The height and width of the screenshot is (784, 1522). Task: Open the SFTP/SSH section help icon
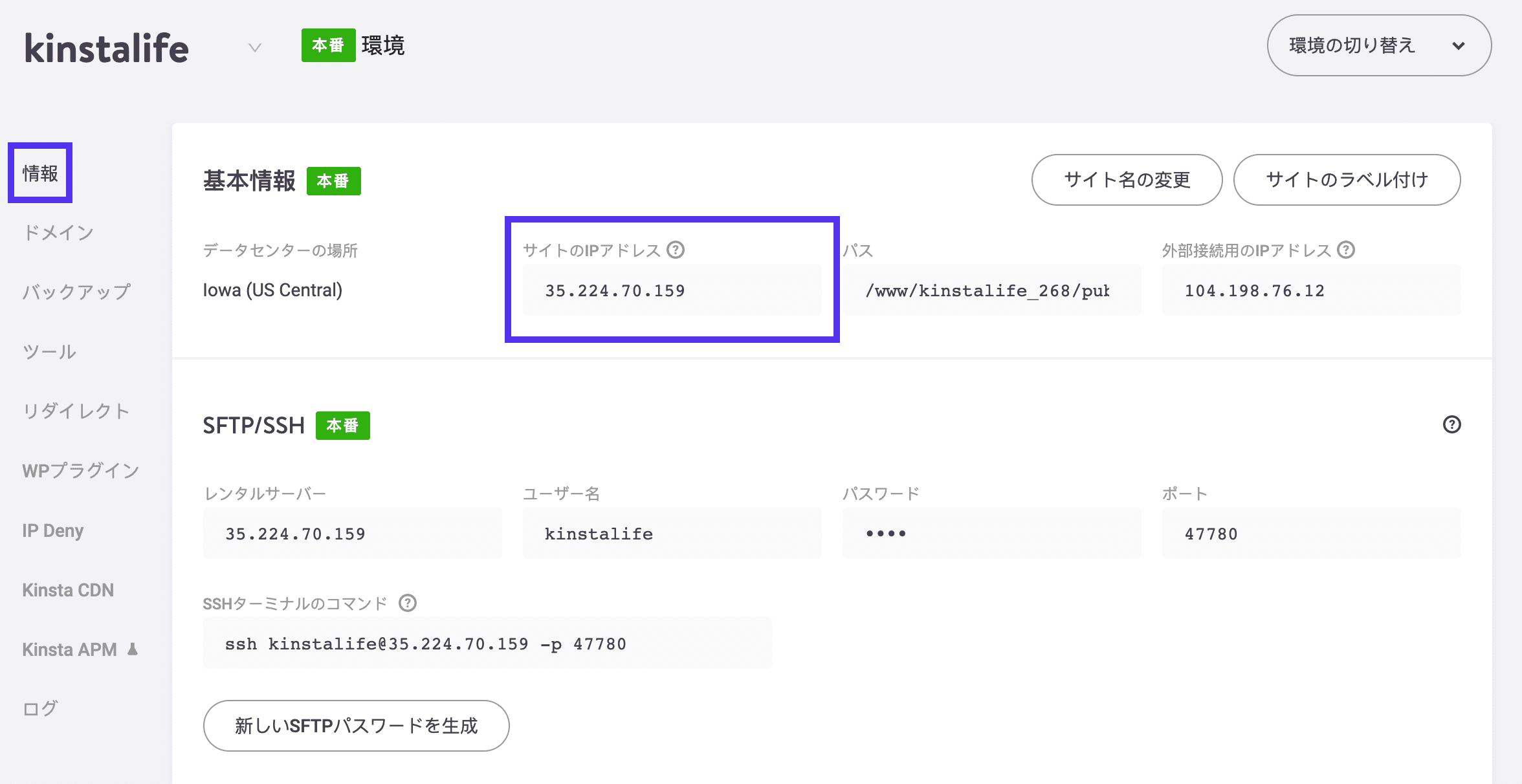[1452, 424]
